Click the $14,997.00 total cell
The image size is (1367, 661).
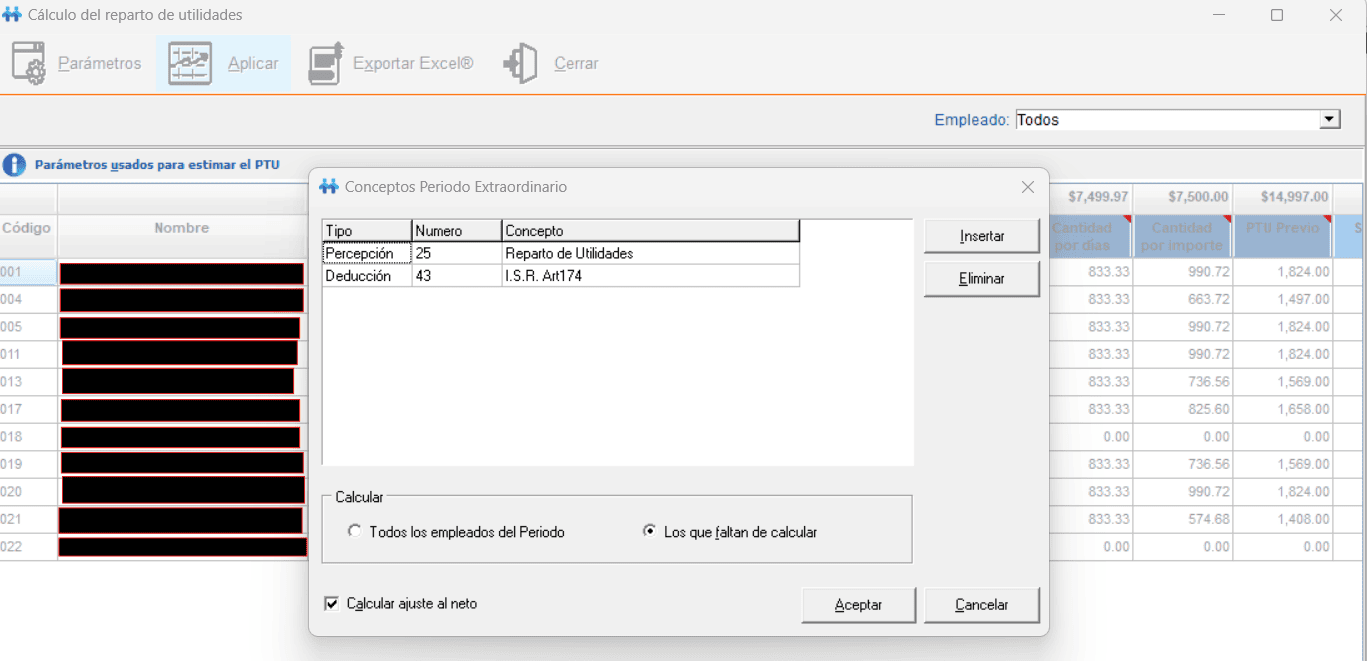click(1283, 197)
